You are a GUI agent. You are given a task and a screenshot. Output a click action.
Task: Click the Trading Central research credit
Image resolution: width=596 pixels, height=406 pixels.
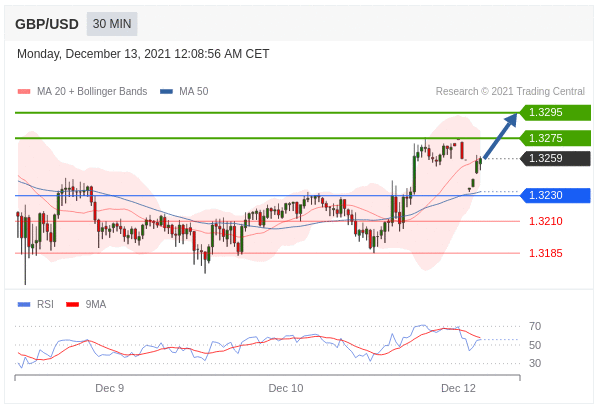pyautogui.click(x=510, y=92)
